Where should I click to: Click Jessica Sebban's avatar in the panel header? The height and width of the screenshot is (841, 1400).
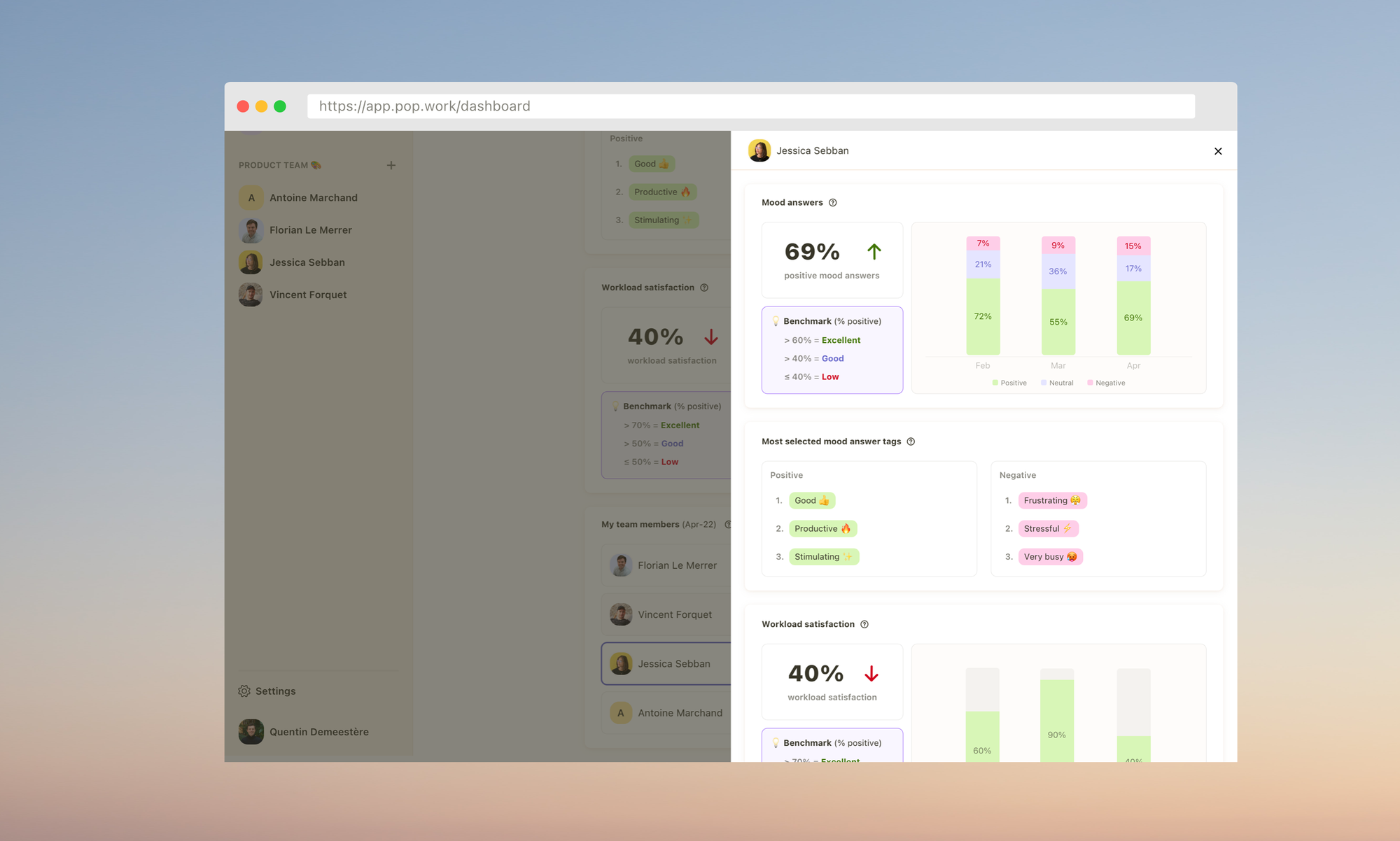point(759,150)
